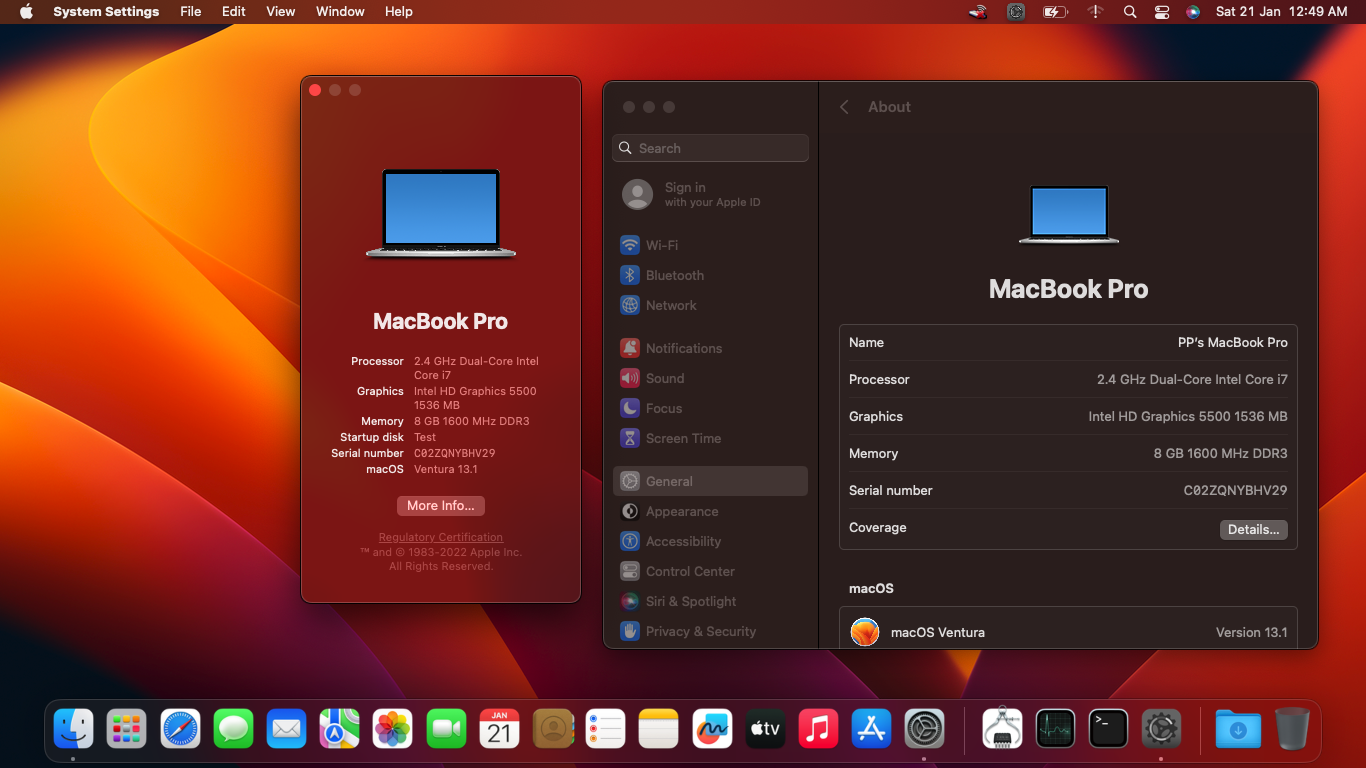Viewport: 1366px width, 768px height.
Task: Open Wi-Fi settings in the sidebar
Action: (x=710, y=245)
